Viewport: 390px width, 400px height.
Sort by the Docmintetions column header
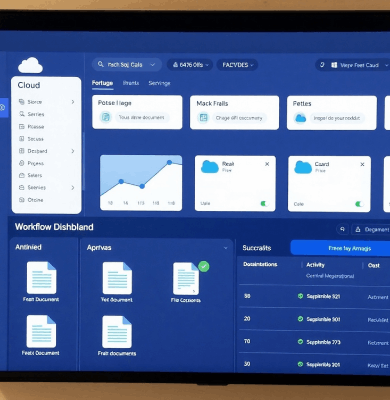[x=260, y=264]
